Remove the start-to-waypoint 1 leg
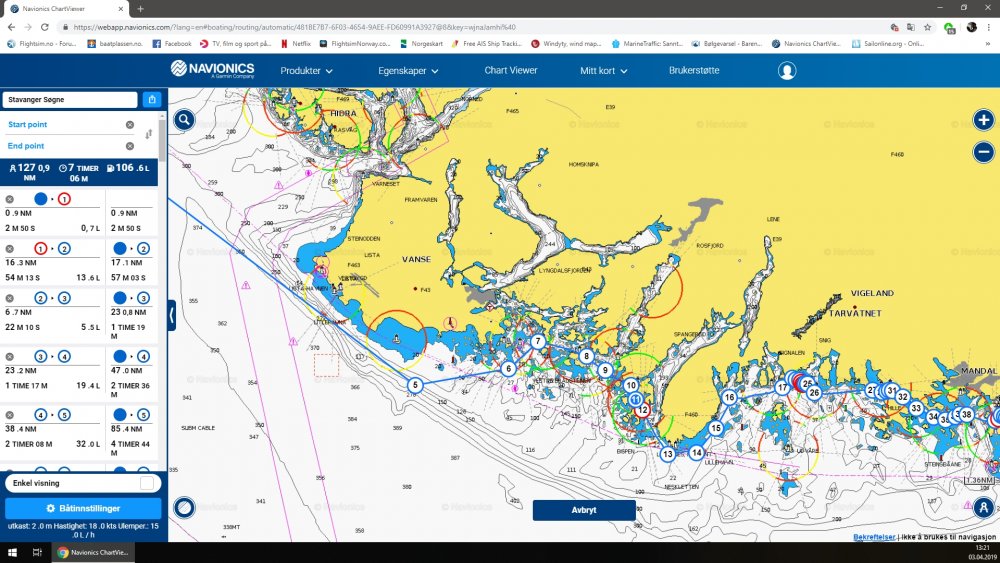Screen dimensions: 1000x563 pyautogui.click(x=10, y=199)
